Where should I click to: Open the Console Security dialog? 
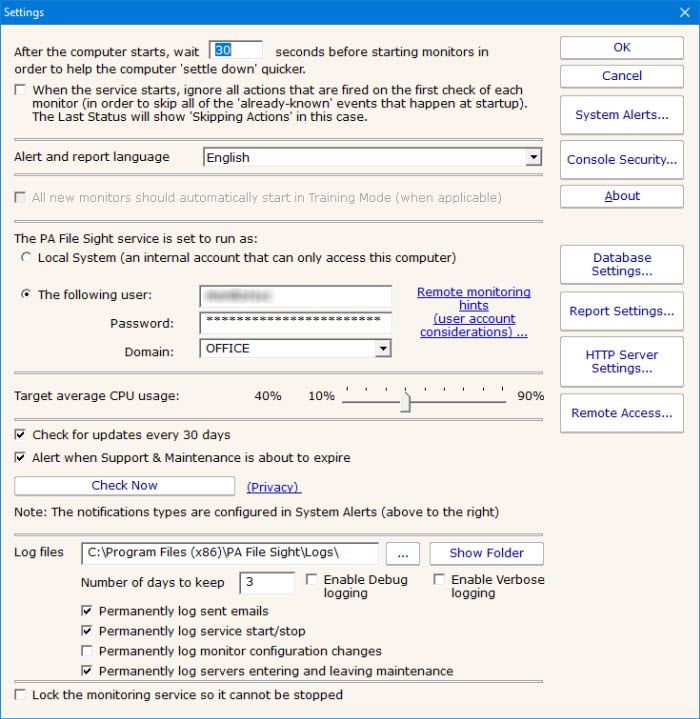(x=621, y=159)
